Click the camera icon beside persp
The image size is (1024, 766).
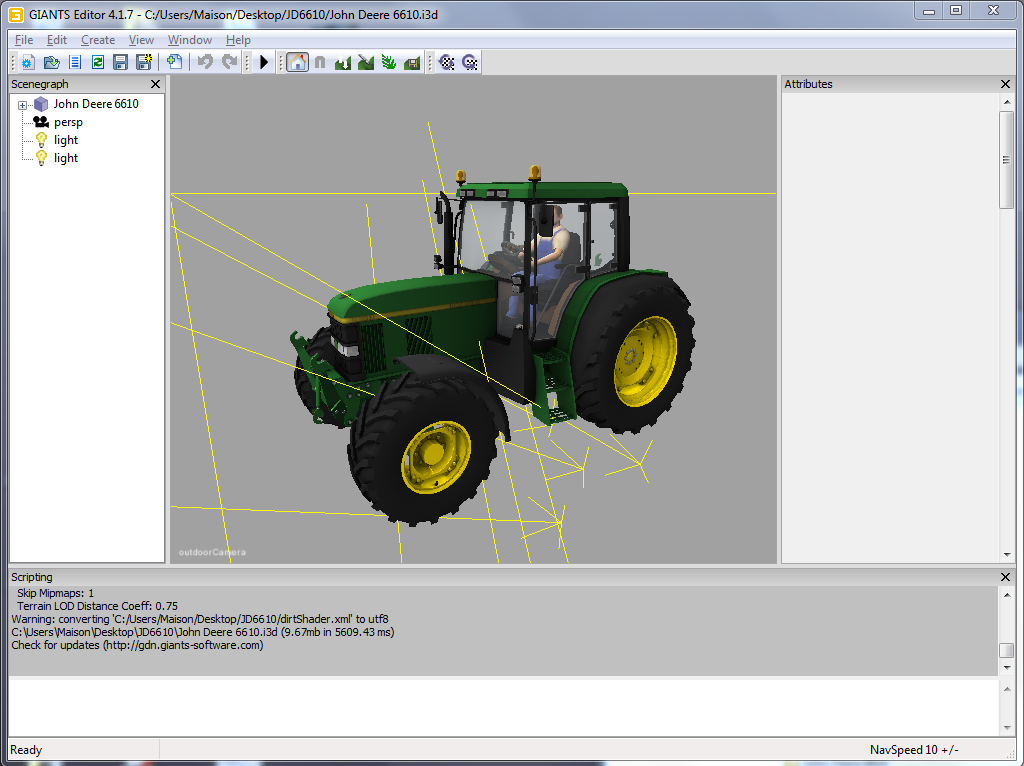tap(41, 122)
